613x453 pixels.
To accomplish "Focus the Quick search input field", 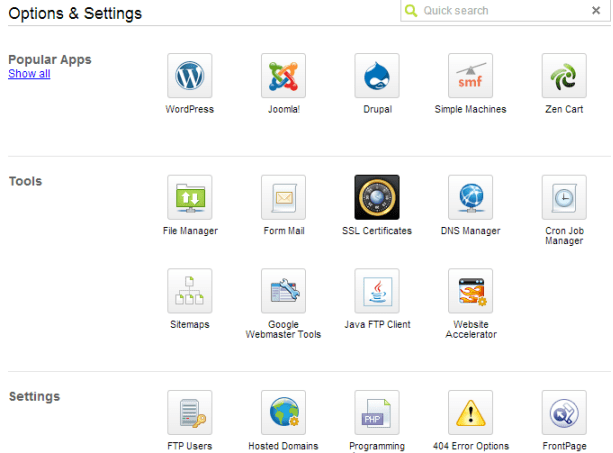I will pos(504,11).
